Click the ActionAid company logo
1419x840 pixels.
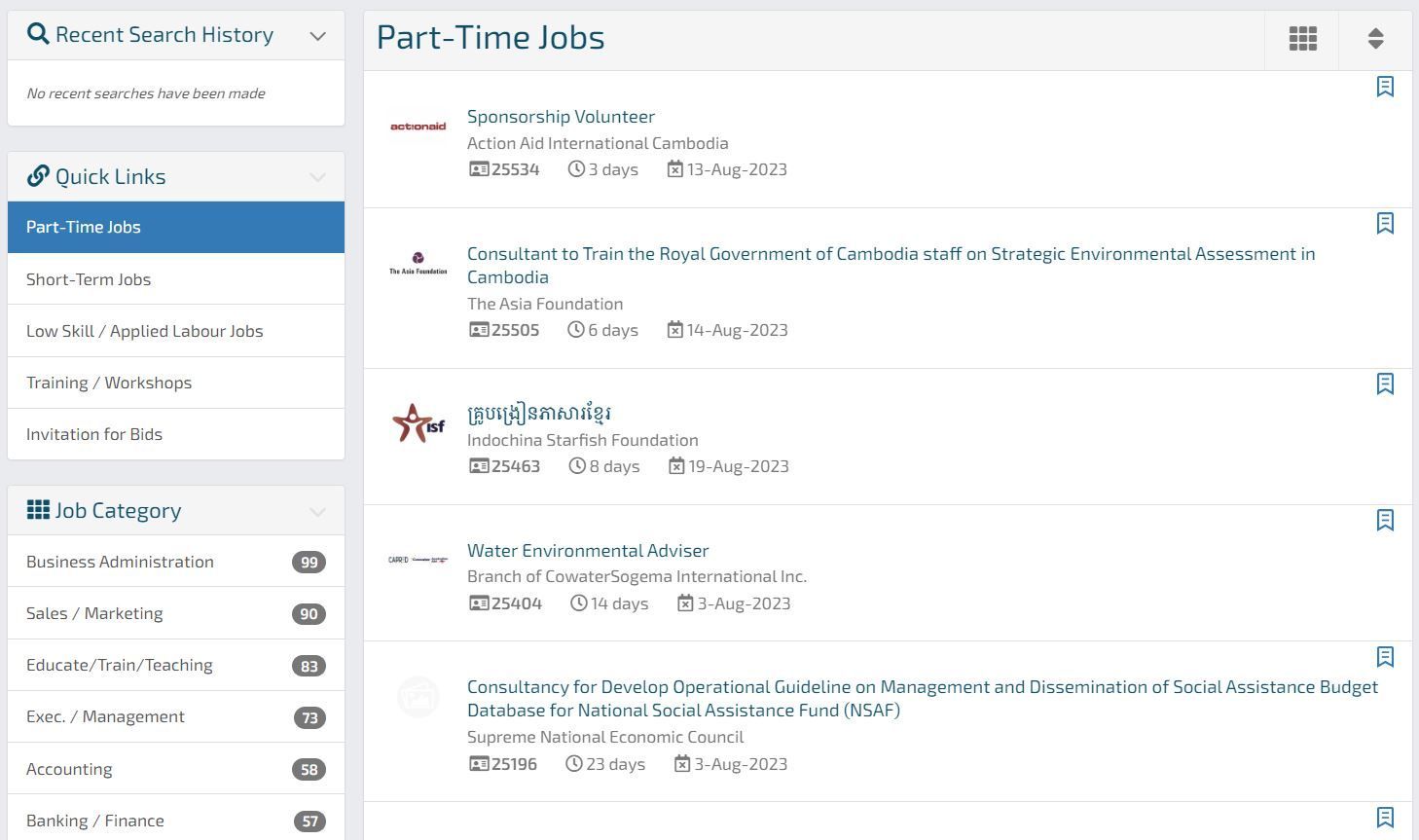pyautogui.click(x=418, y=127)
